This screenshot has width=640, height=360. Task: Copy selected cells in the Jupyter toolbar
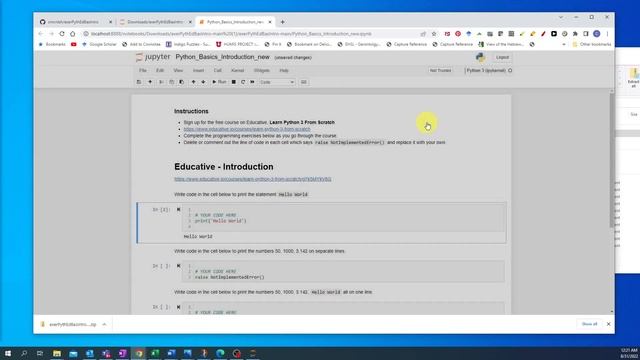pos(171,82)
